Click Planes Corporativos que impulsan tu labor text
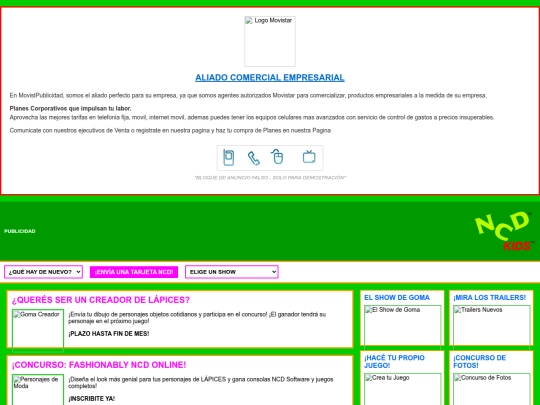540x405 pixels. pos(70,108)
